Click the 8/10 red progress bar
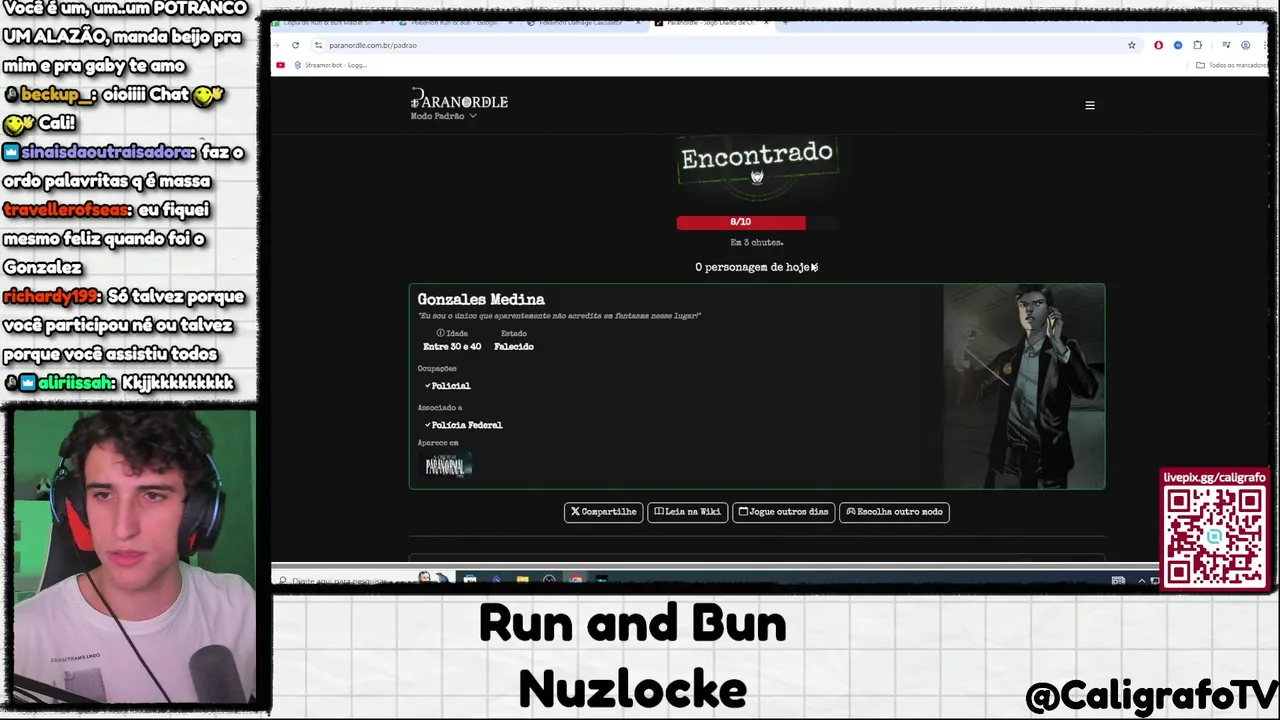 point(741,222)
